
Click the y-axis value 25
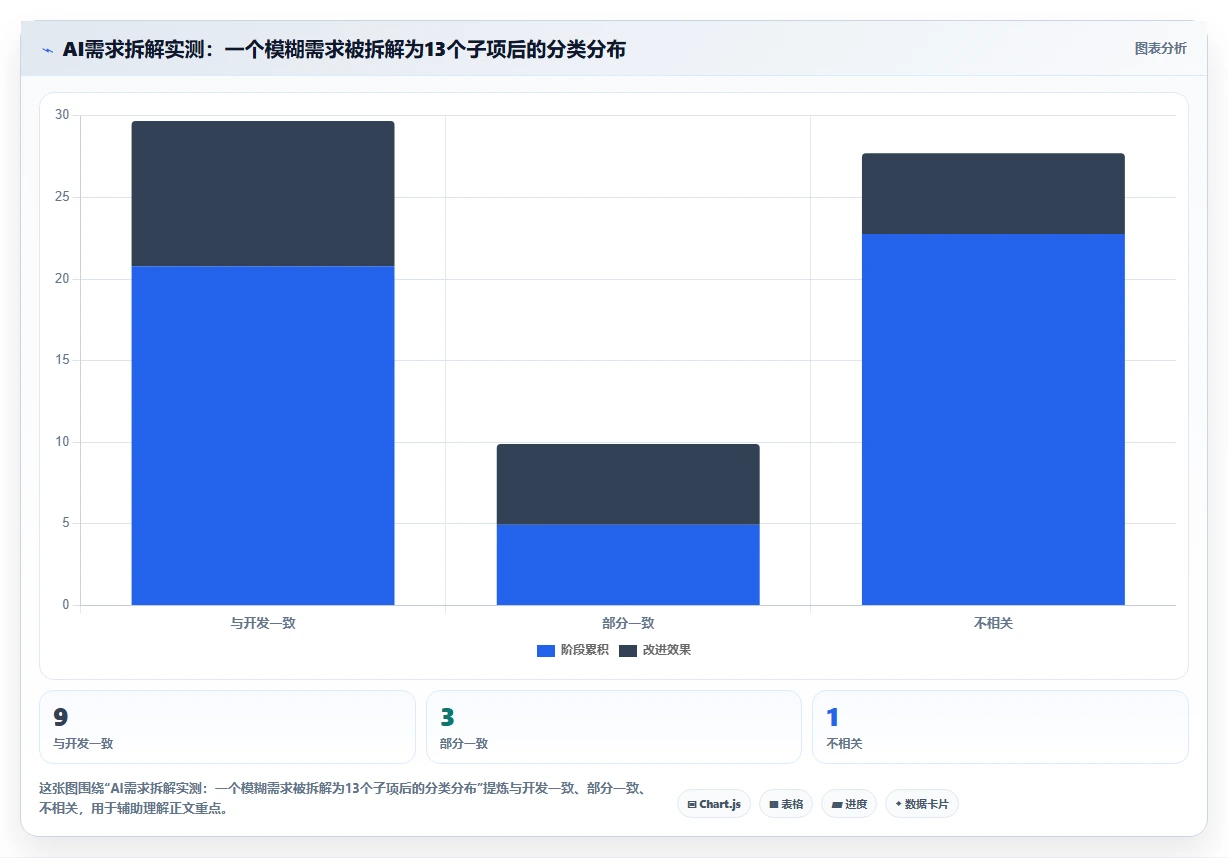point(62,197)
